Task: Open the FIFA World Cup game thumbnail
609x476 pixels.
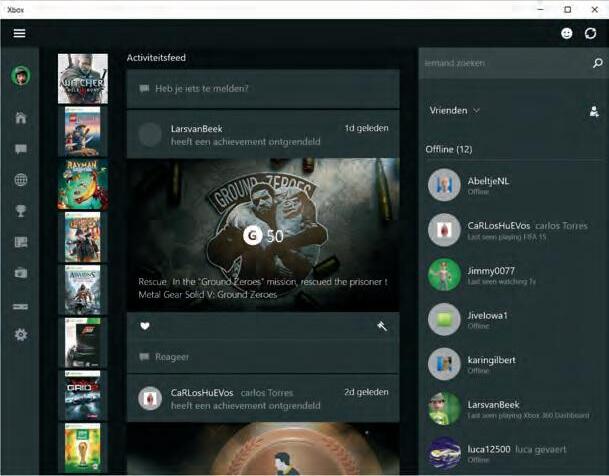Action: coord(83,448)
